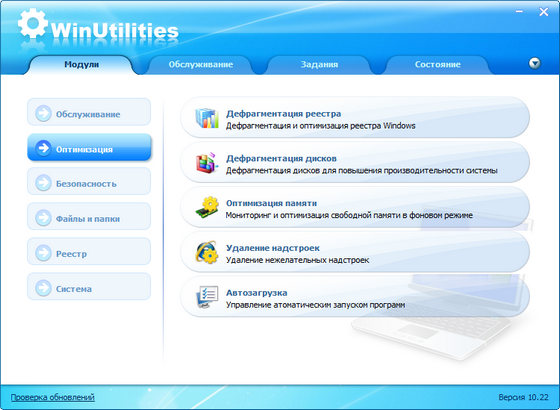This screenshot has width=560, height=410.
Task: Click the arrow icon beside Обслуживание sidebar
Action: [x=43, y=114]
